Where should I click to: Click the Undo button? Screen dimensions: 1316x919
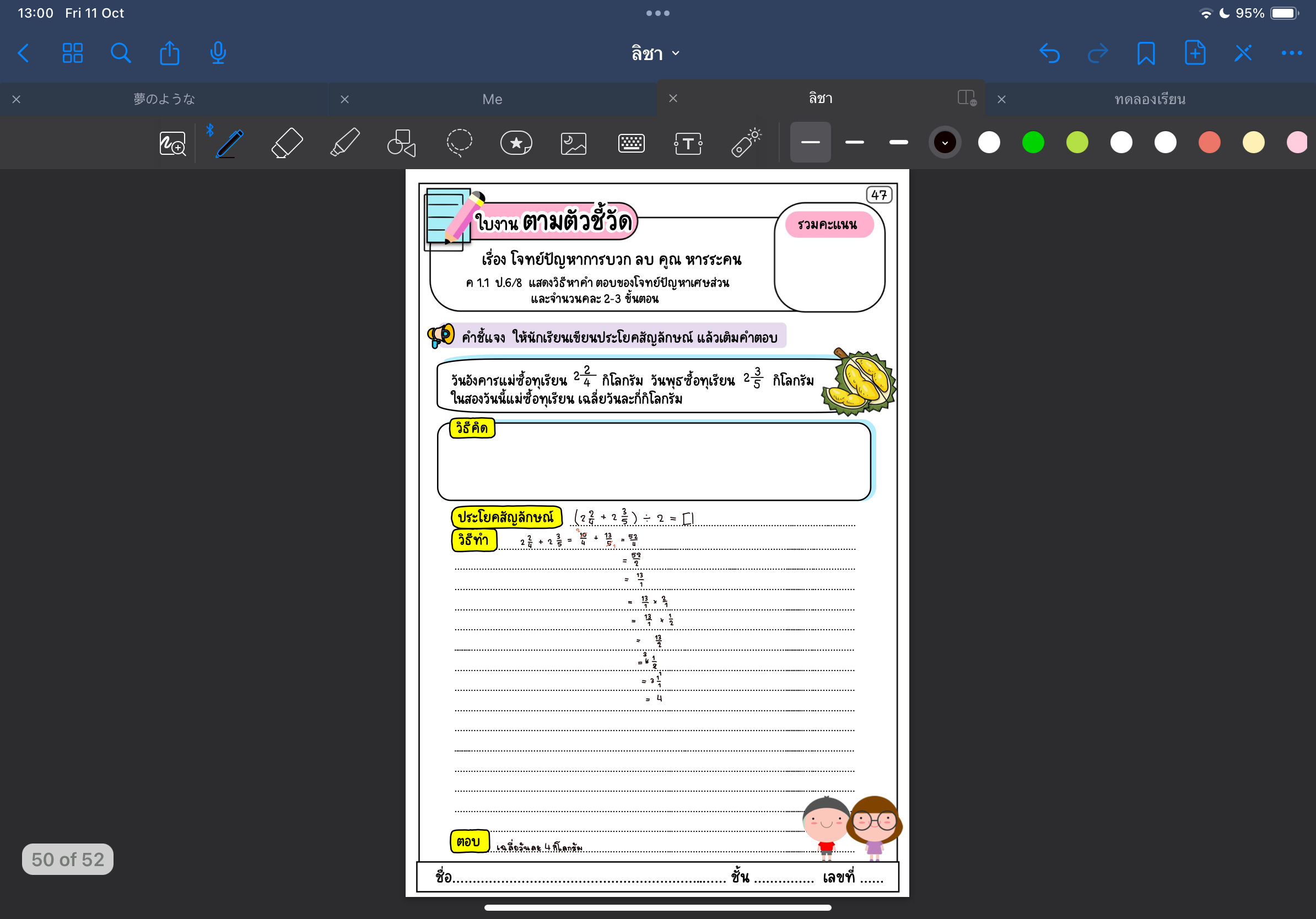[1049, 53]
